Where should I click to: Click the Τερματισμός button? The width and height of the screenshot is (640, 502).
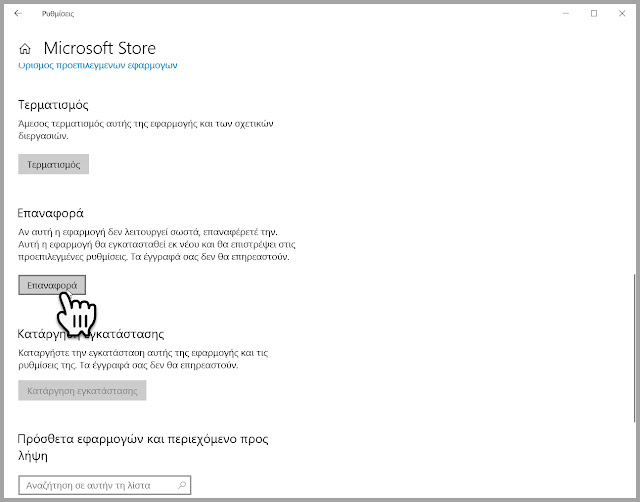[53, 164]
